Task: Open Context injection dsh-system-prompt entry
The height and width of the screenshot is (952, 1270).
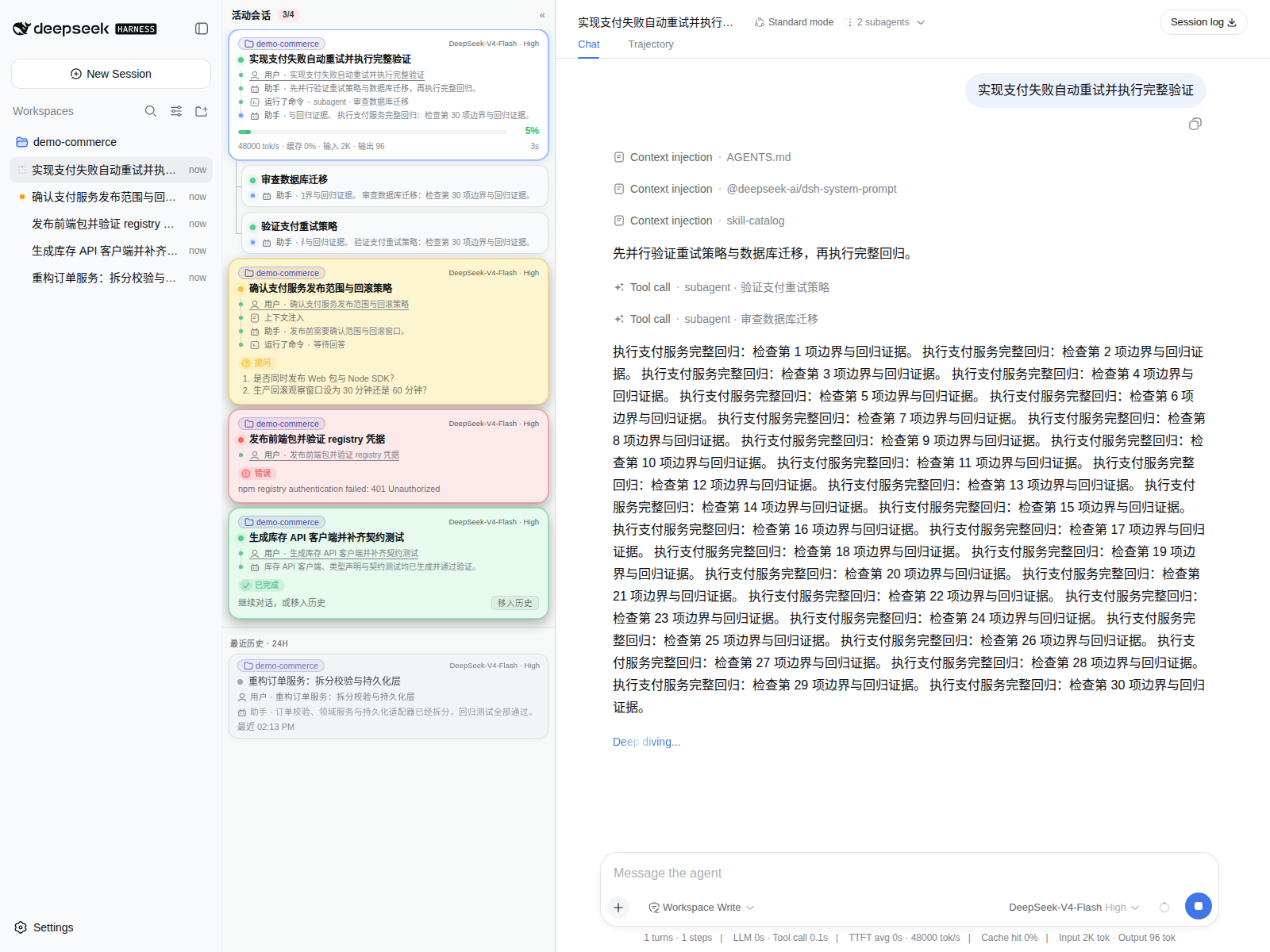Action: (x=755, y=189)
